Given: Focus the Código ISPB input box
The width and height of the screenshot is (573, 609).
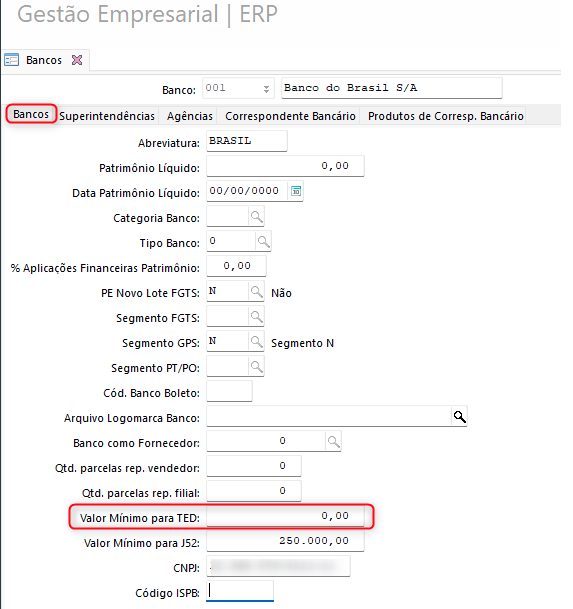Looking at the screenshot, I should pos(240,591).
